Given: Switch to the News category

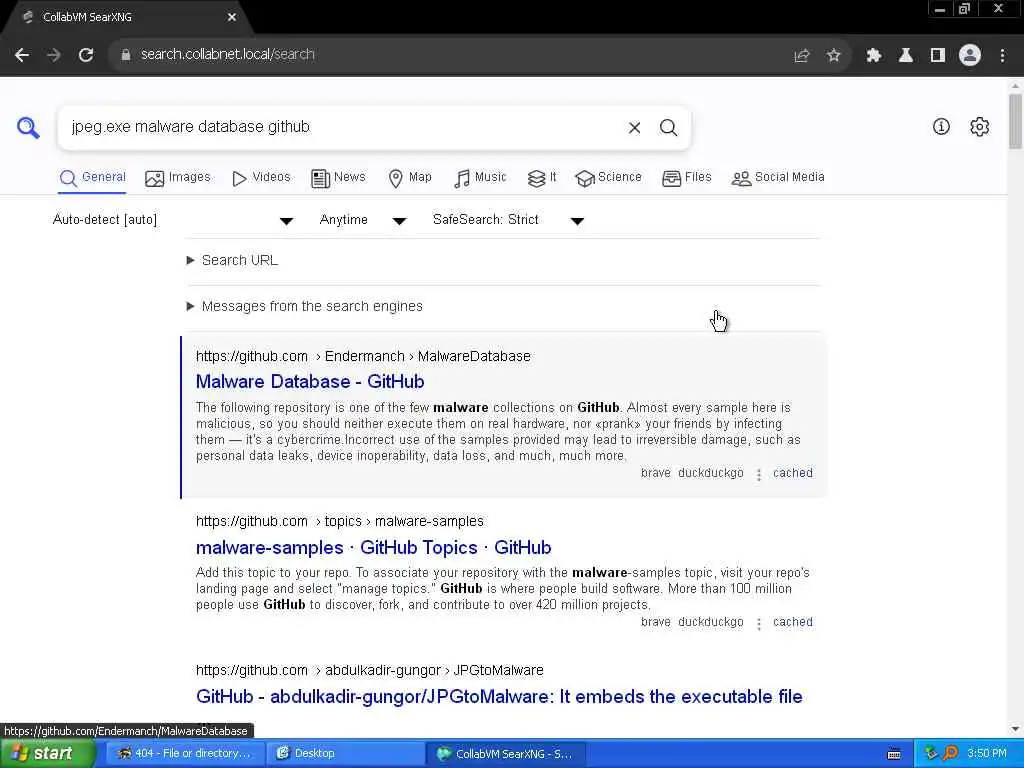Looking at the screenshot, I should point(338,178).
